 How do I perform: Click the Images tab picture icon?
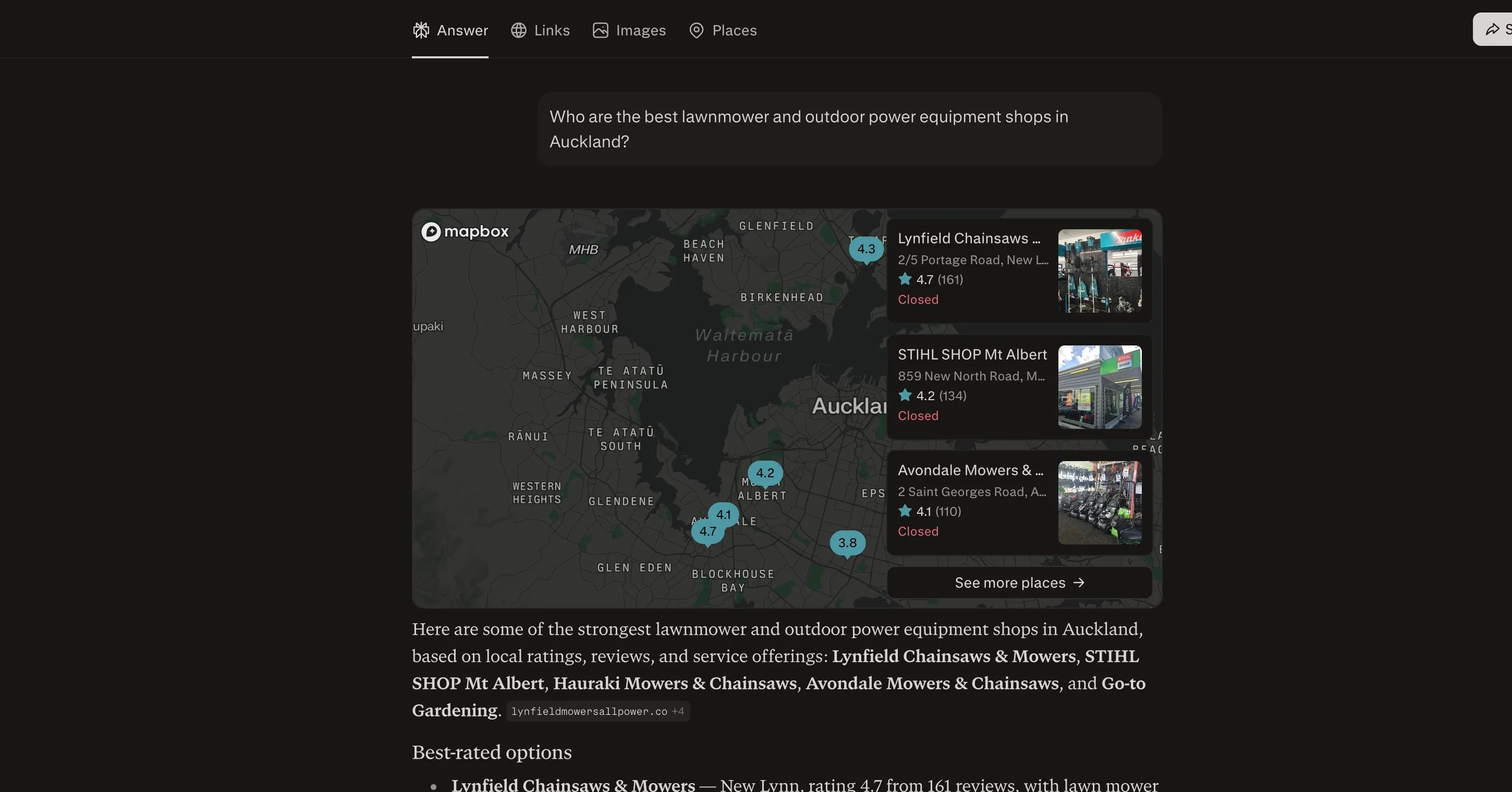click(600, 30)
